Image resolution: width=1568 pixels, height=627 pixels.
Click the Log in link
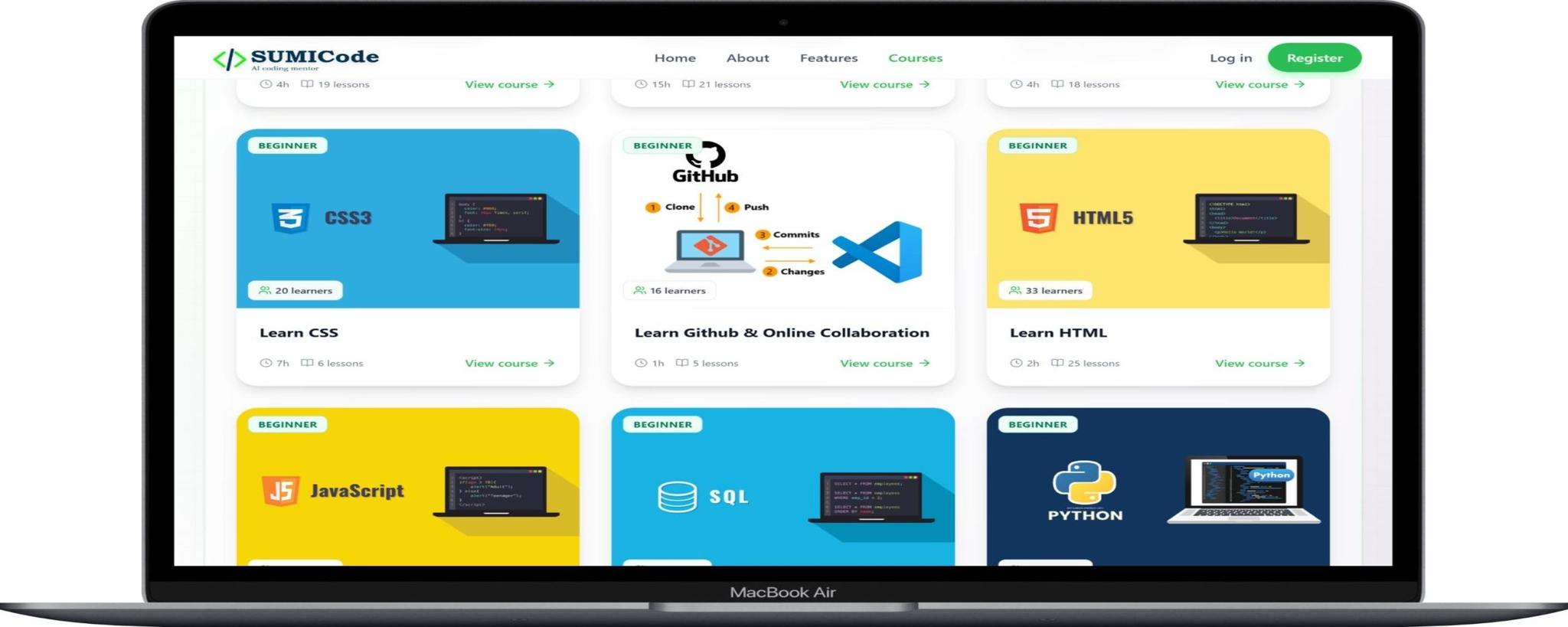[1230, 58]
